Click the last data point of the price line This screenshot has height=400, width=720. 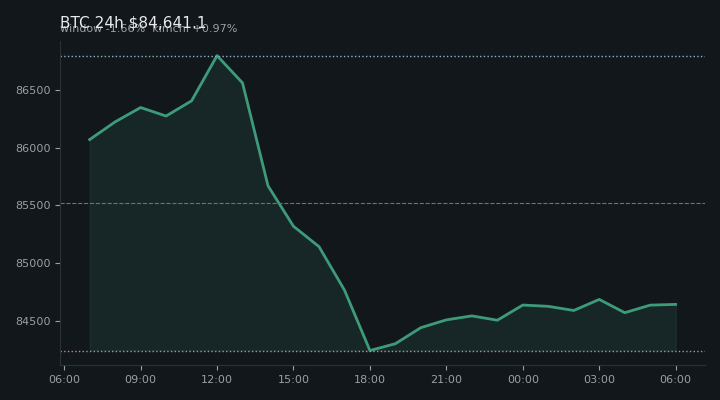[x=676, y=304]
